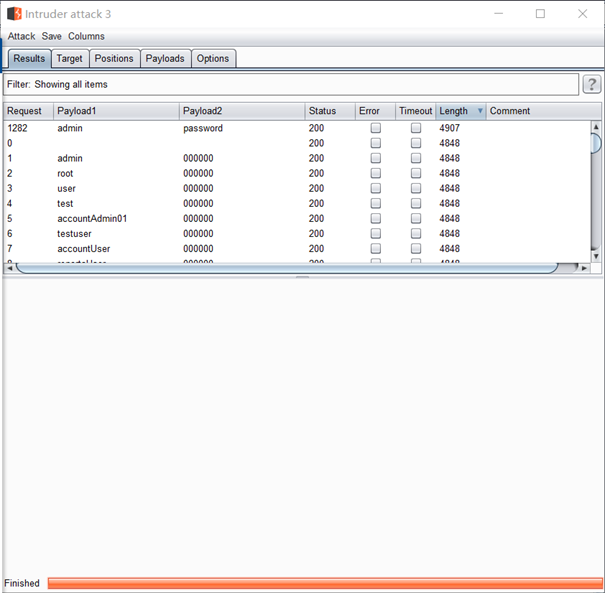The height and width of the screenshot is (593, 605).
Task: Toggle Timeout checkbox for request 1282
Action: (x=416, y=128)
